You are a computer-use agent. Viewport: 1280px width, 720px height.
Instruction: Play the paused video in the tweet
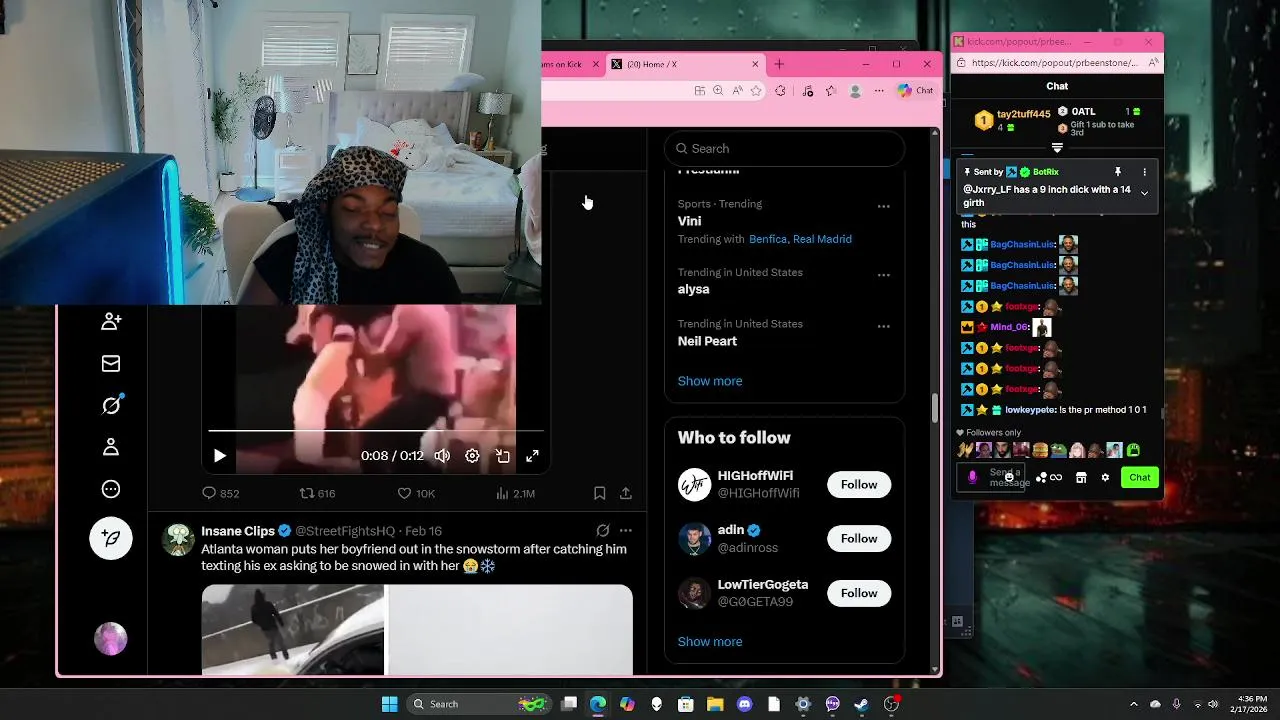tap(219, 456)
